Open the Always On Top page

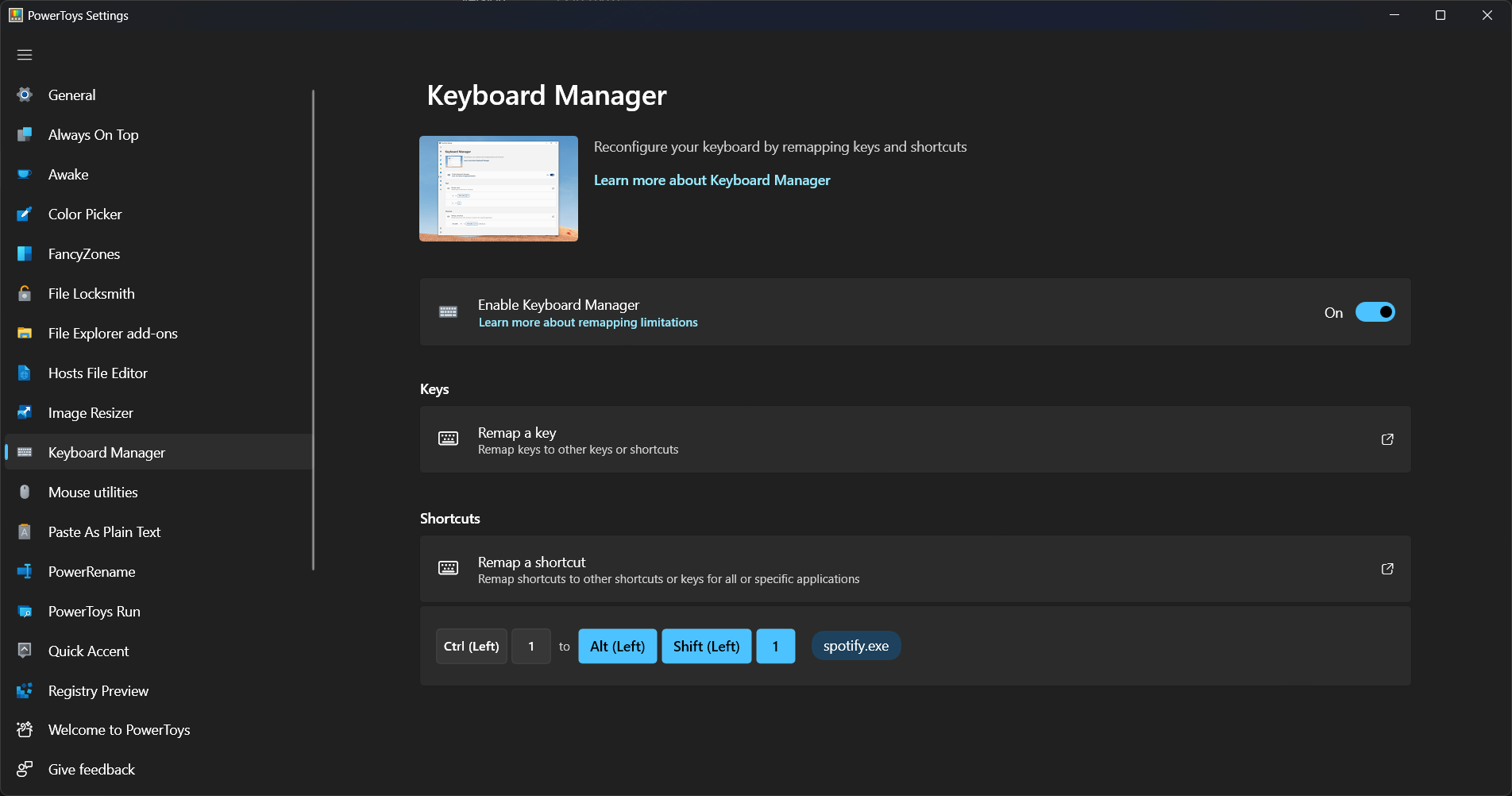[x=159, y=134]
